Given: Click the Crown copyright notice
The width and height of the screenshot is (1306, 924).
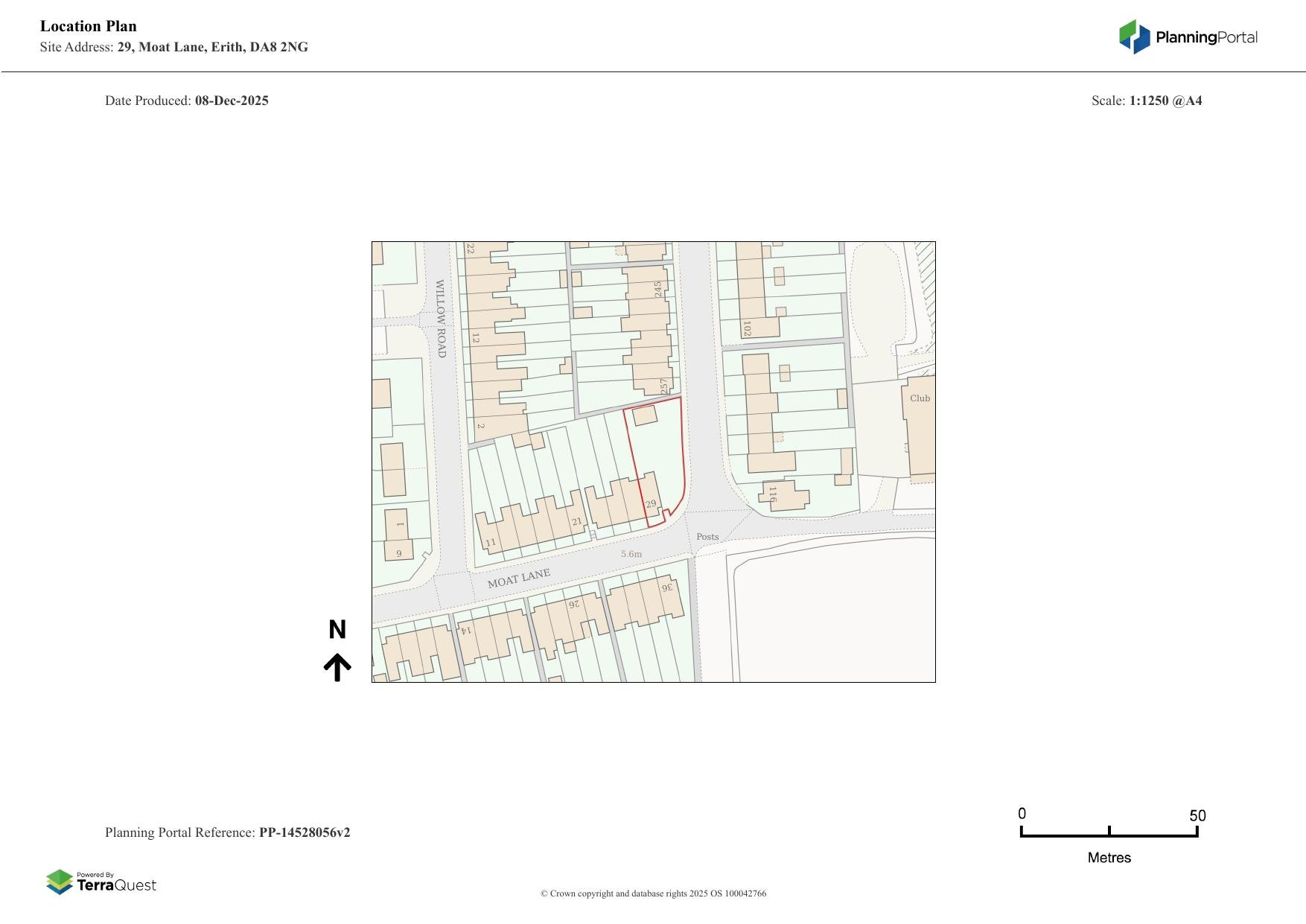Looking at the screenshot, I should (x=653, y=893).
